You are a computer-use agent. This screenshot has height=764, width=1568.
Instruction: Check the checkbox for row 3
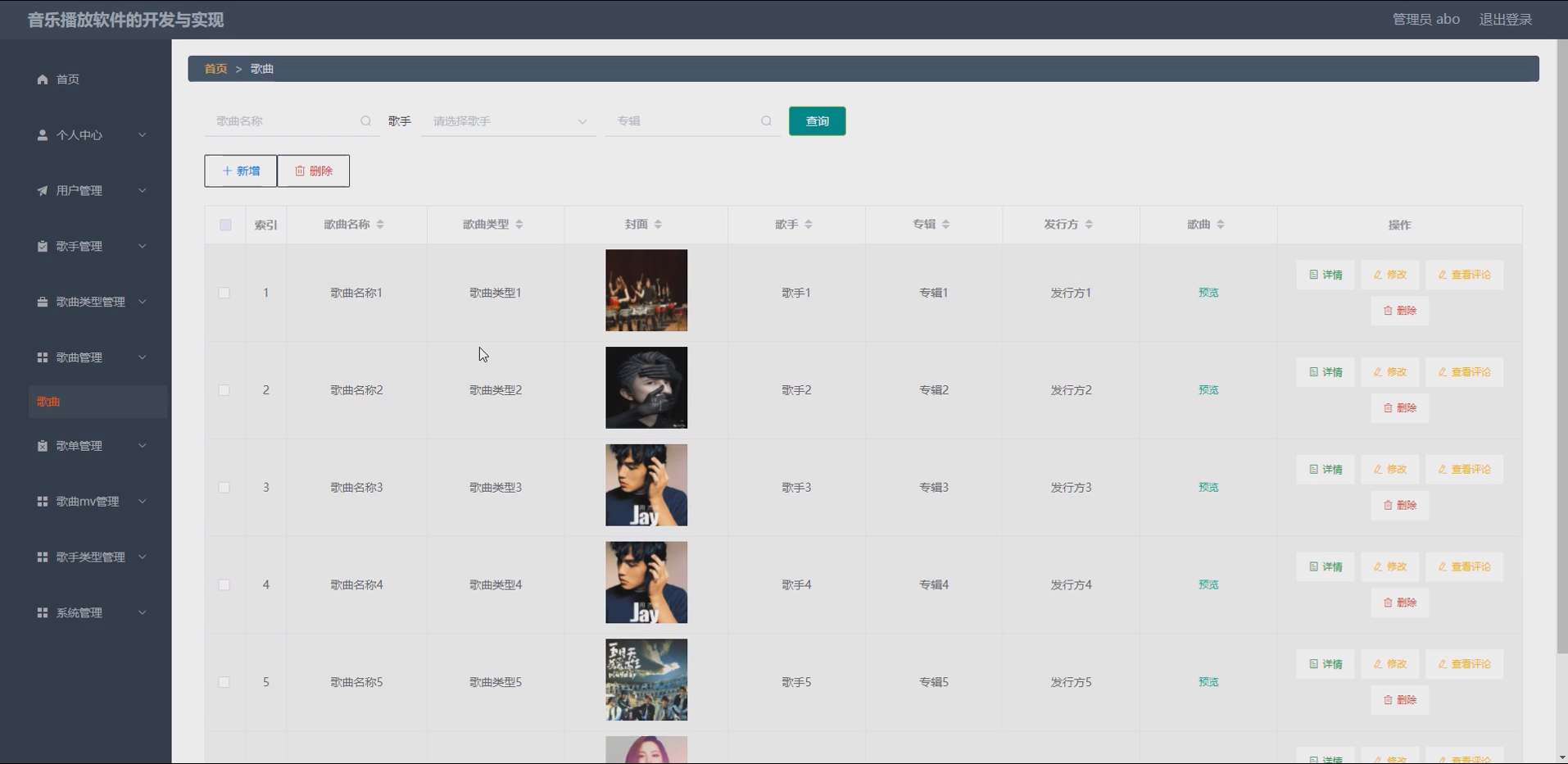click(x=224, y=488)
